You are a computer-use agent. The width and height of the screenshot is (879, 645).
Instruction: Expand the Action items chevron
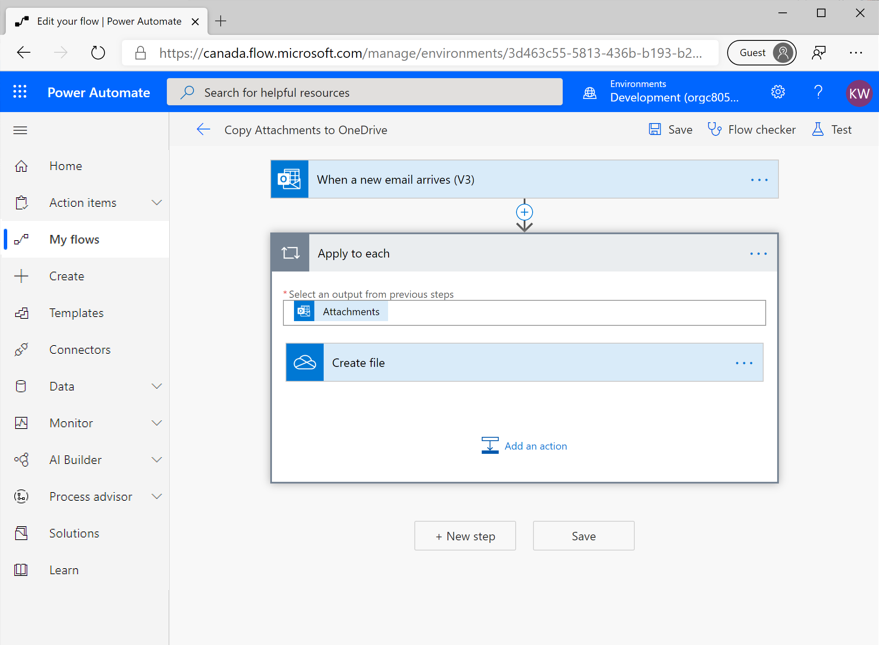157,202
